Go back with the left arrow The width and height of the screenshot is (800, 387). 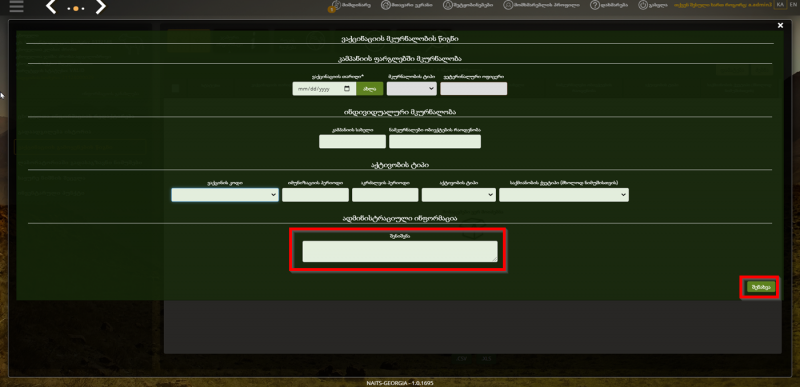(51, 7)
